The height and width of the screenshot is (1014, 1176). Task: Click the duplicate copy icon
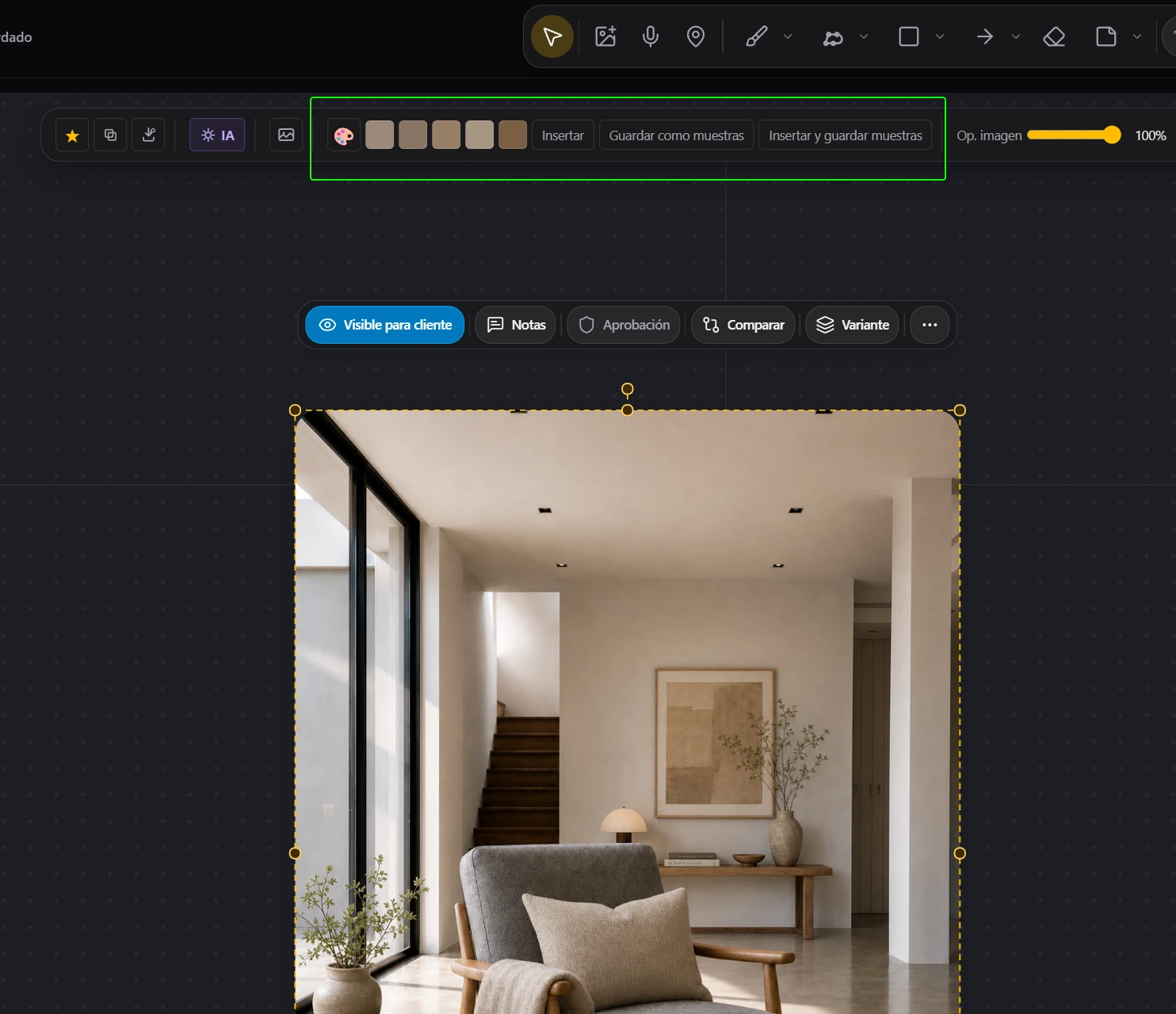coord(110,135)
